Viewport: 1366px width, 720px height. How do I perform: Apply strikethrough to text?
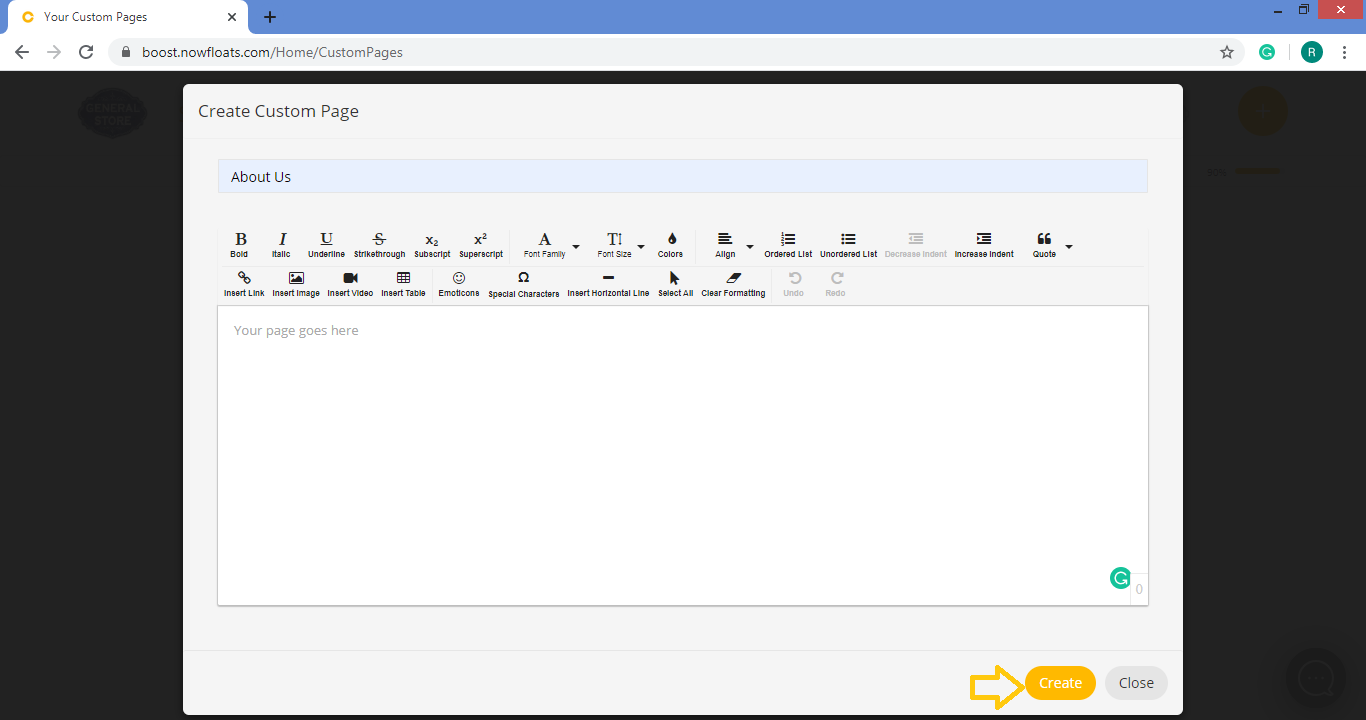(379, 243)
